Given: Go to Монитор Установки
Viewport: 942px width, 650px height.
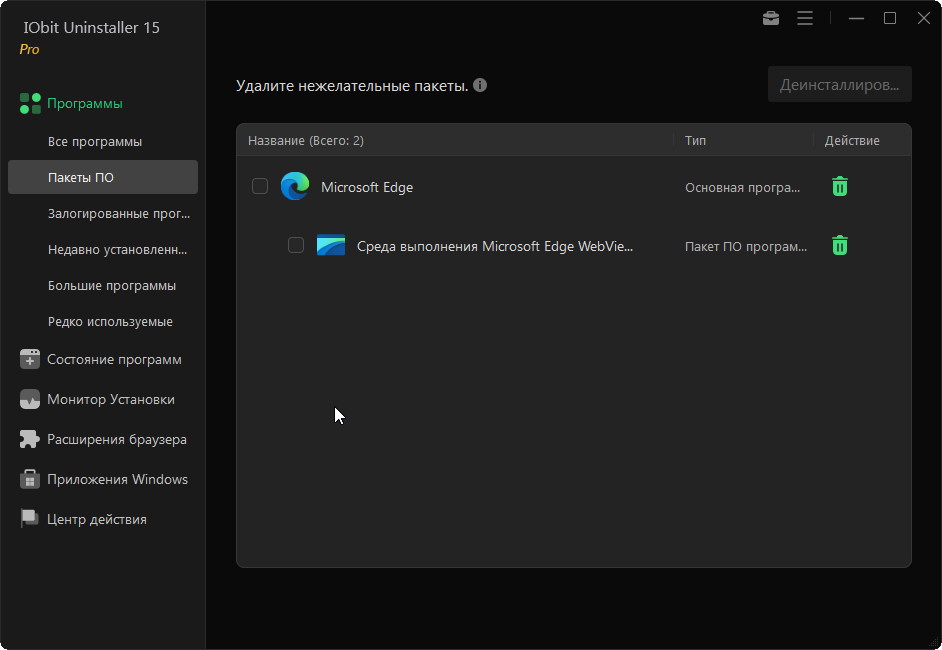Looking at the screenshot, I should (x=111, y=399).
